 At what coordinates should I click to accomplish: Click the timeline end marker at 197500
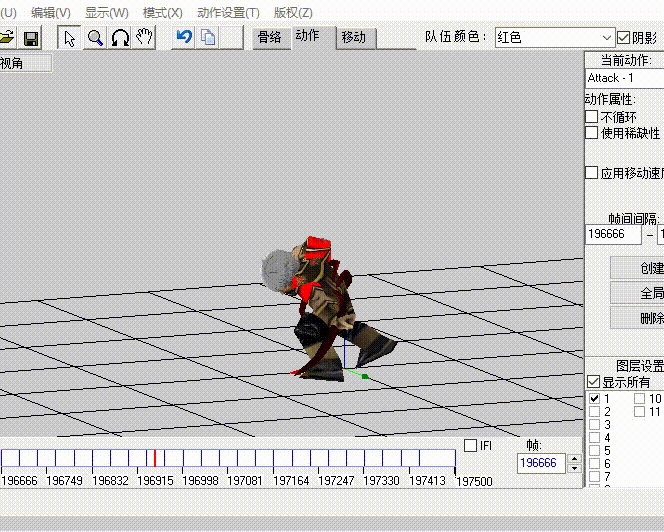tap(455, 470)
